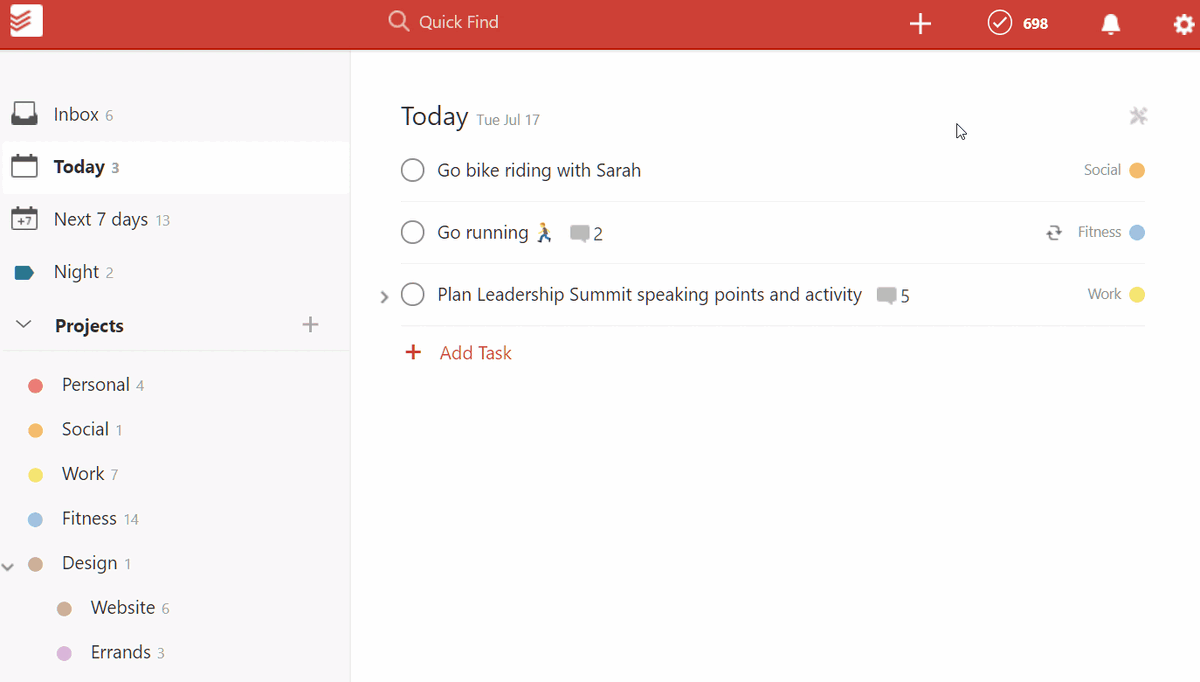Click the Todoist logo icon
The height and width of the screenshot is (682, 1200).
[x=26, y=21]
